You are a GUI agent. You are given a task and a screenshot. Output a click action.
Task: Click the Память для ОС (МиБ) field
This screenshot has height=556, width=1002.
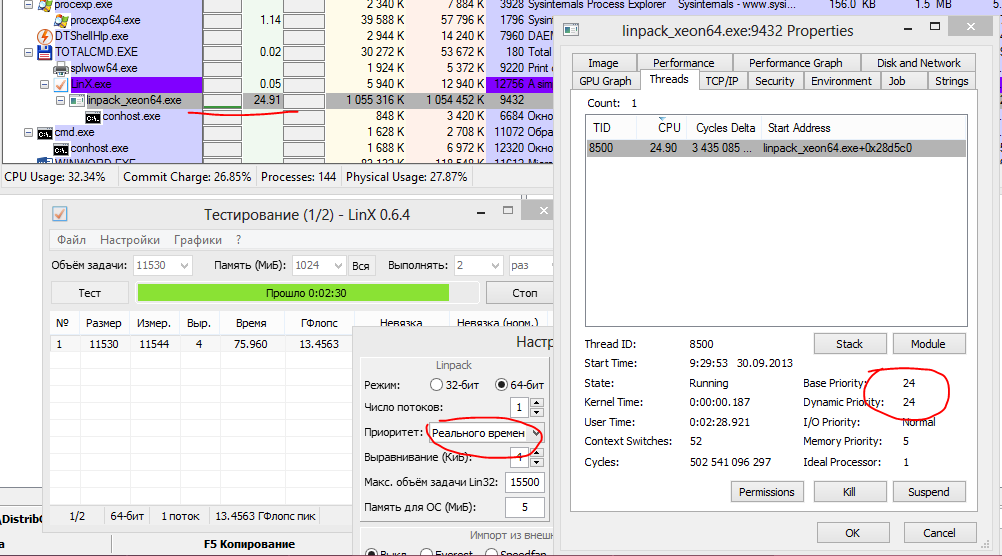click(525, 507)
